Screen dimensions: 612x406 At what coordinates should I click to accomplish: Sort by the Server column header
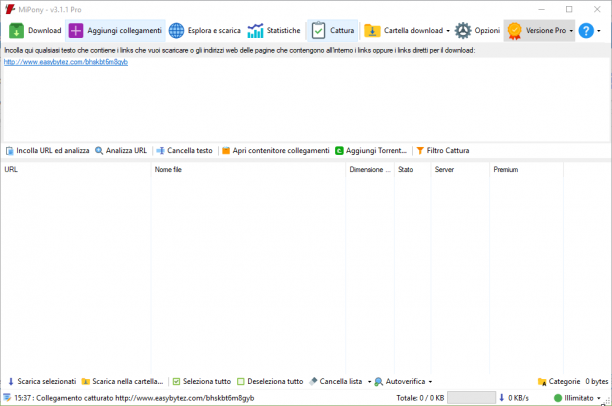click(460, 169)
